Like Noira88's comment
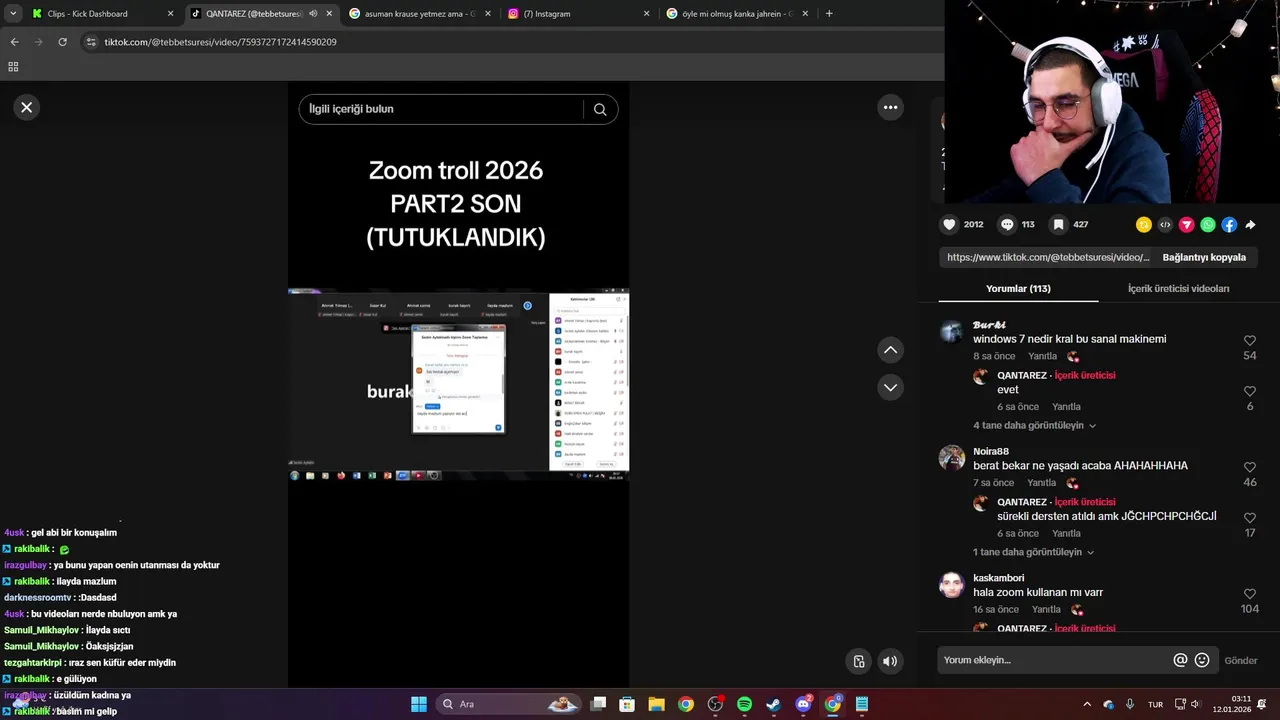The height and width of the screenshot is (720, 1280). 1249,468
